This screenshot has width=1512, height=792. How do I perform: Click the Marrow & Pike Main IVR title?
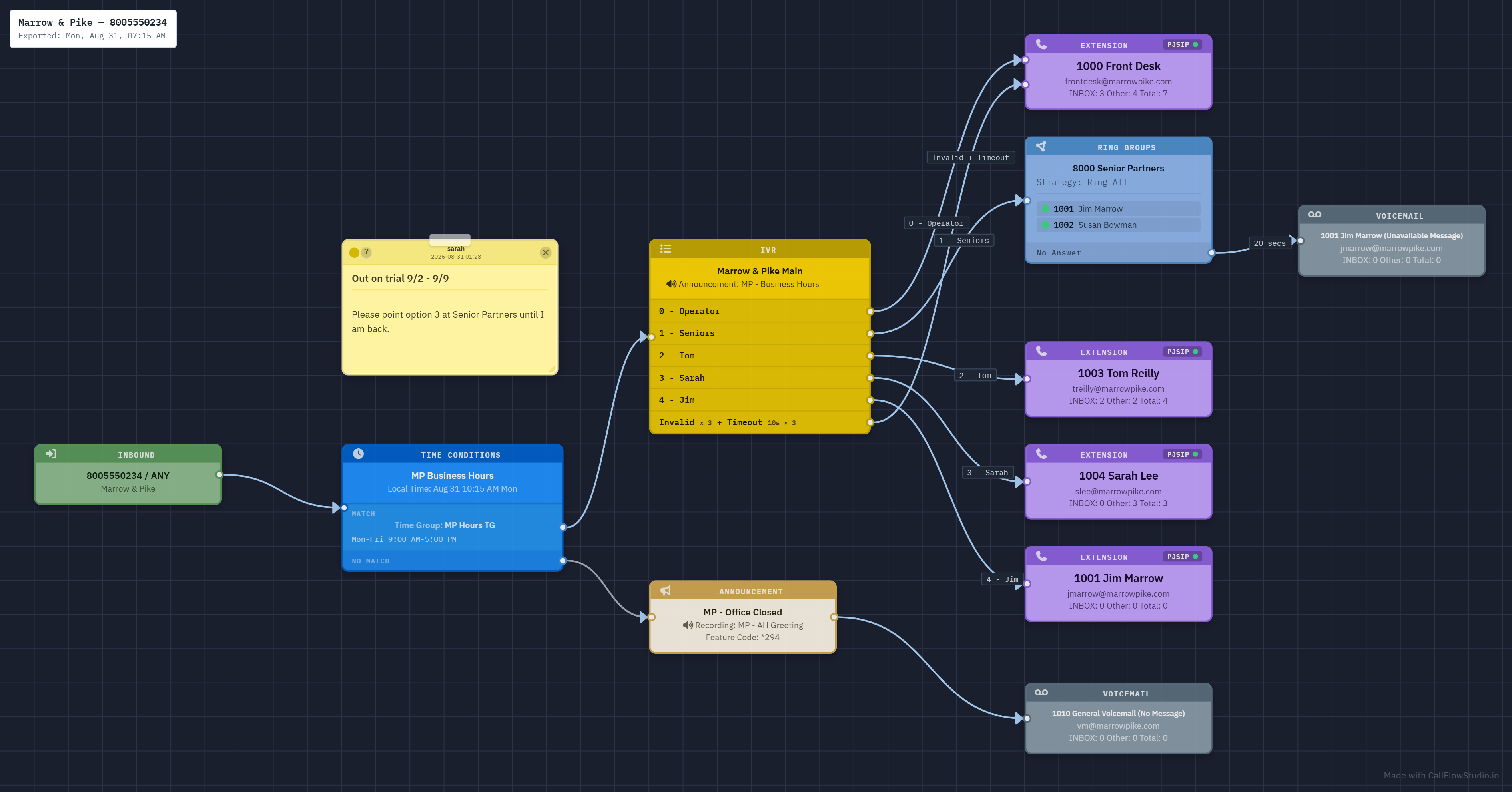(x=760, y=271)
